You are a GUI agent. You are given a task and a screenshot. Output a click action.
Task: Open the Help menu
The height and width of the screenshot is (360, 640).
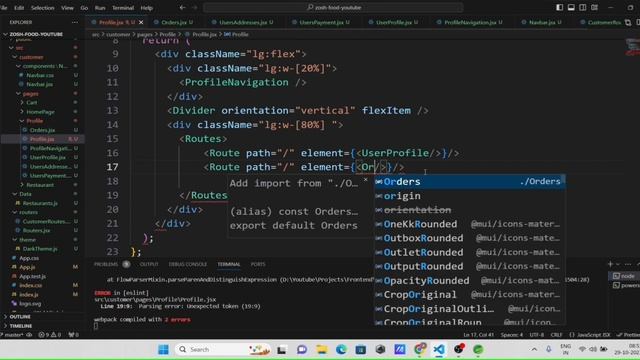(x=147, y=8)
